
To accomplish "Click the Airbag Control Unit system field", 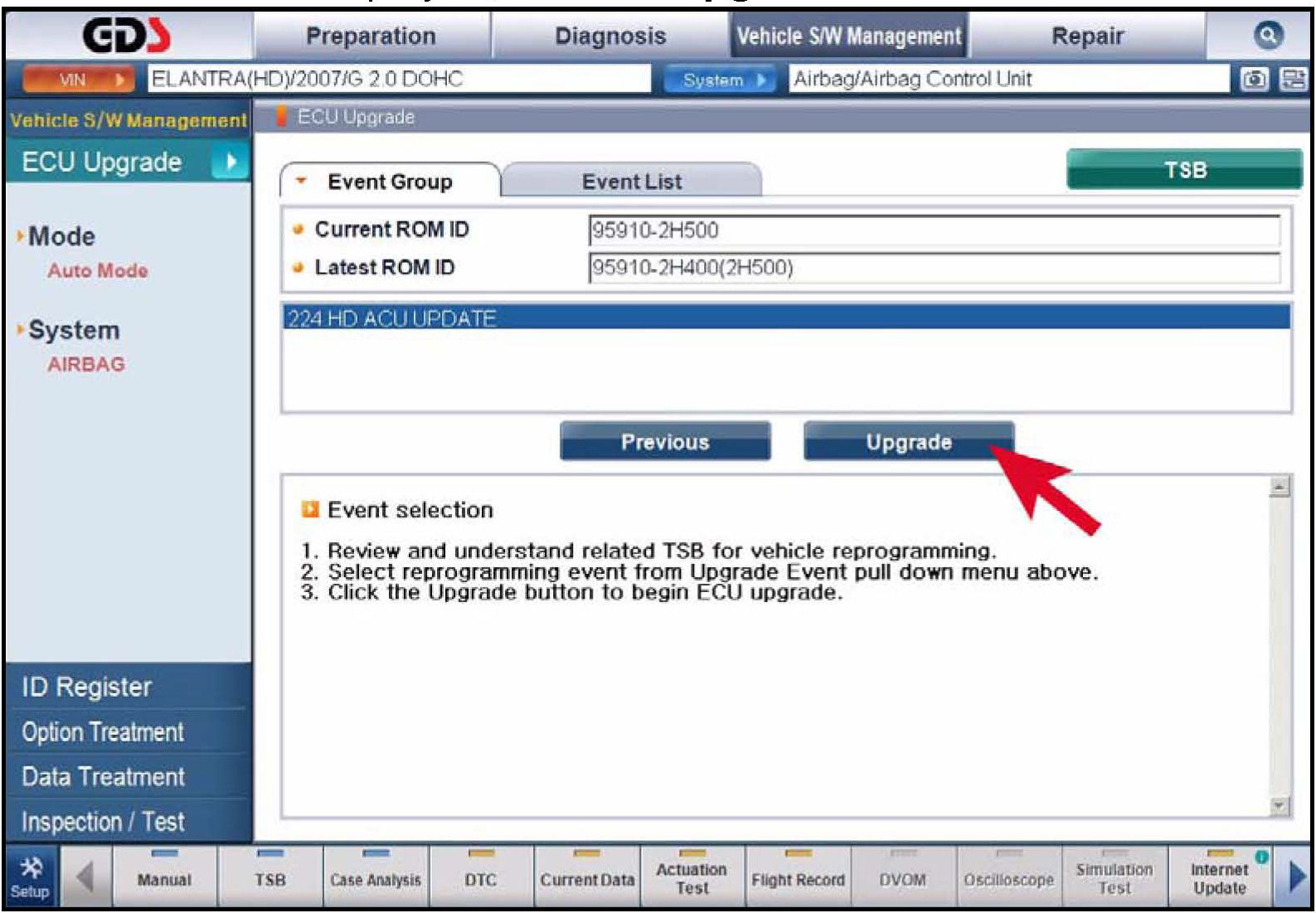I will [1008, 79].
